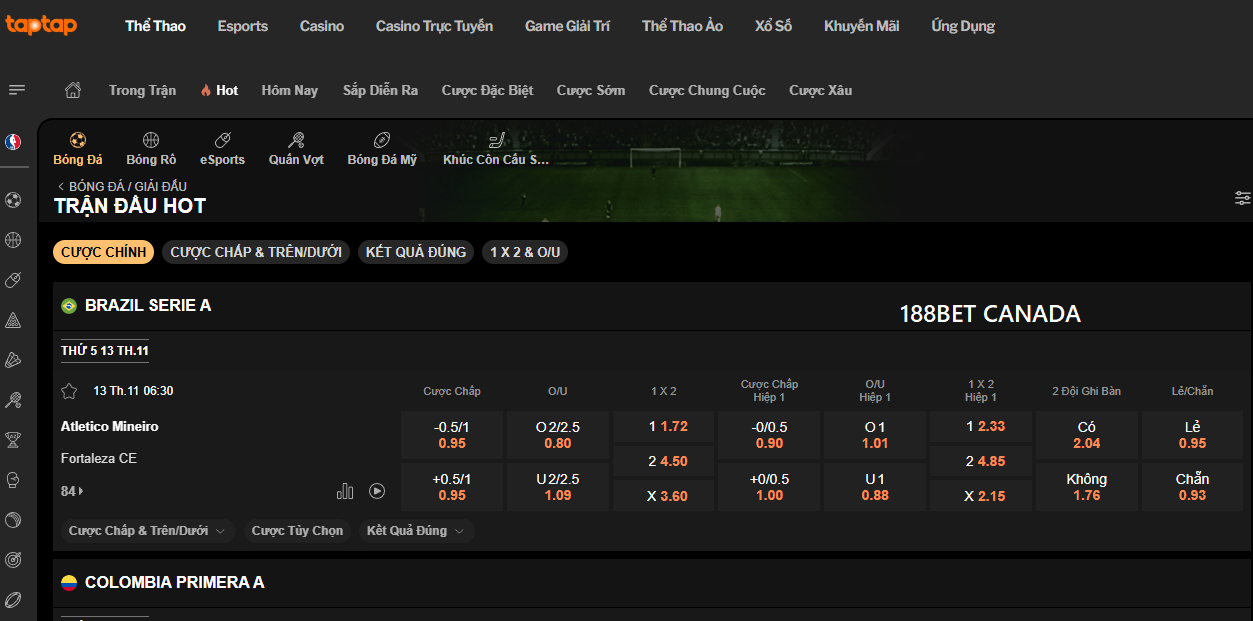Pick Atletico Mineiro handicap -0.5/1 odds 0.95
The width and height of the screenshot is (1253, 621).
pos(452,435)
